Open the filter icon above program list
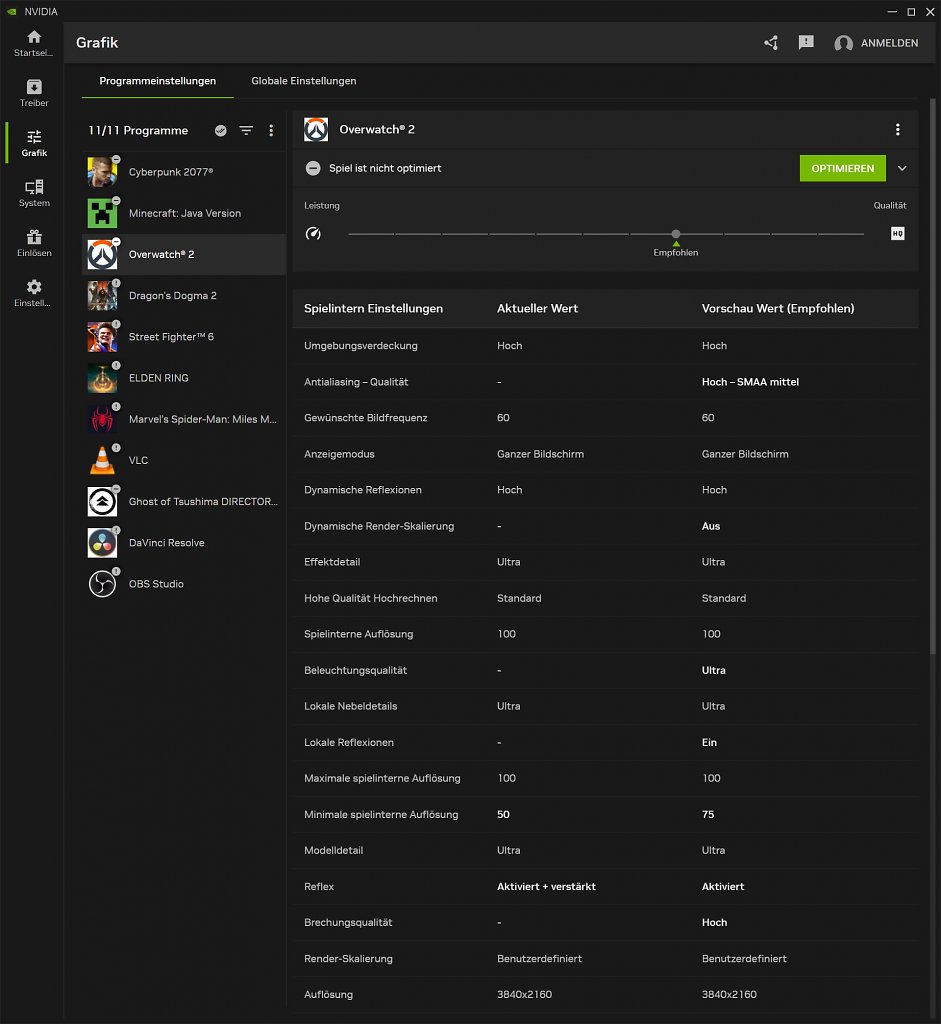The image size is (941, 1024). pyautogui.click(x=246, y=131)
